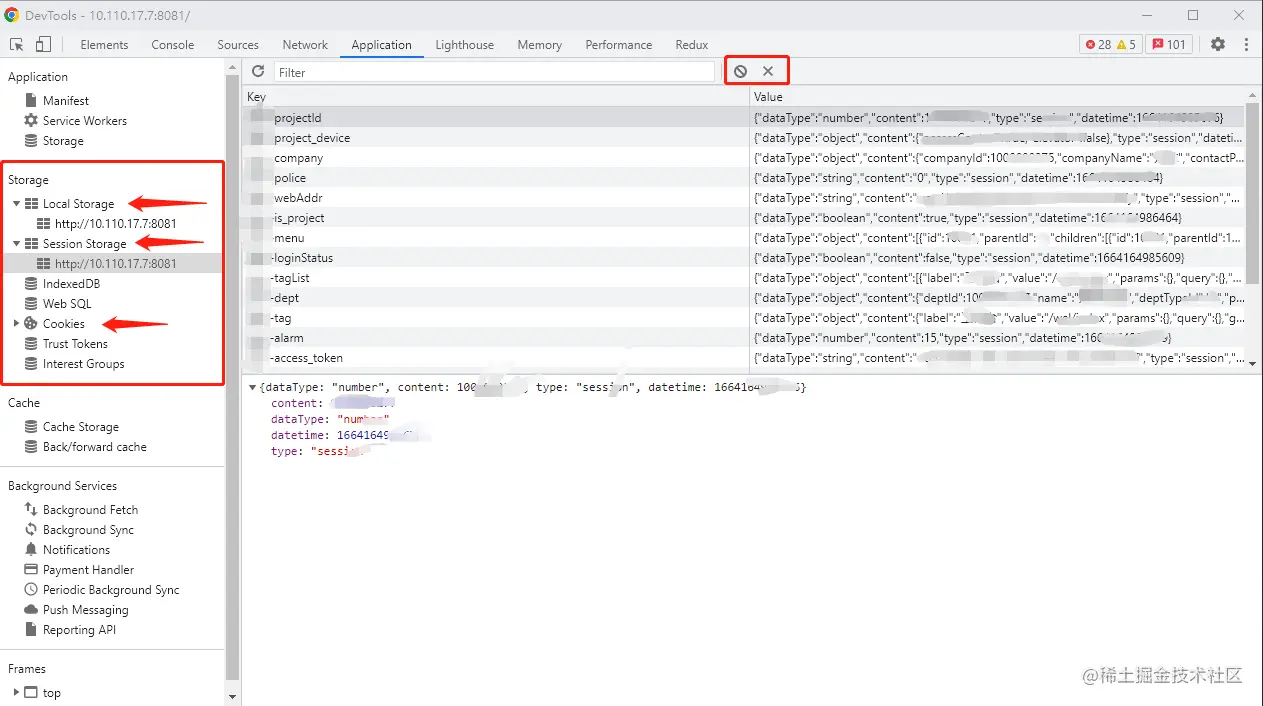Screen dimensions: 1263x706
Task: Collapse the object preview triangle
Action: pos(252,387)
